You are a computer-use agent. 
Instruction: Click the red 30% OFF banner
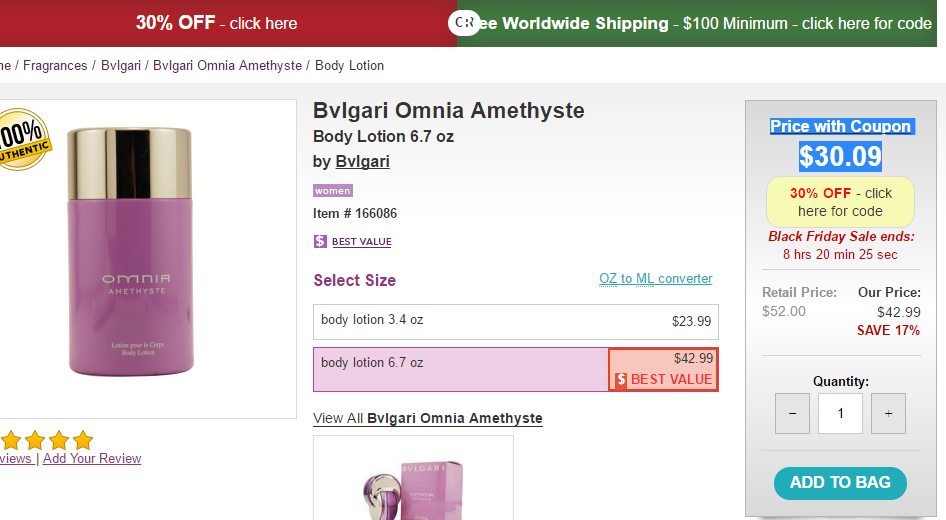pos(217,23)
